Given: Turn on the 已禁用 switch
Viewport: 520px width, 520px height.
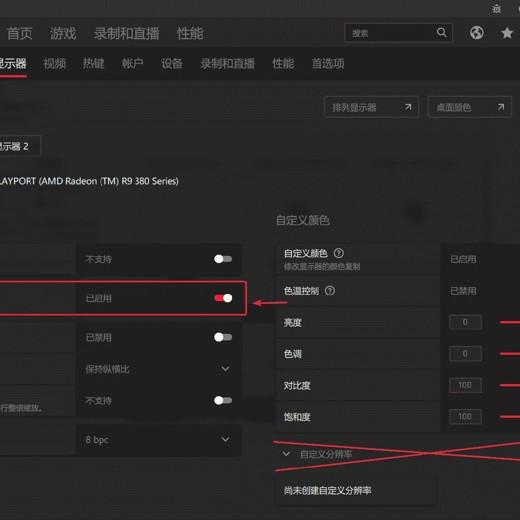Looking at the screenshot, I should tap(223, 337).
